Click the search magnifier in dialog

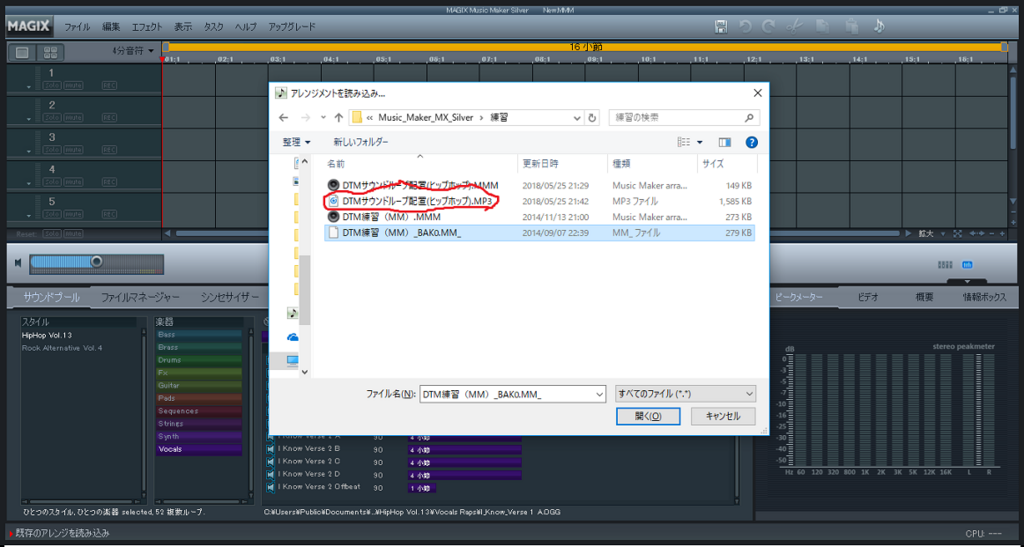tap(749, 118)
